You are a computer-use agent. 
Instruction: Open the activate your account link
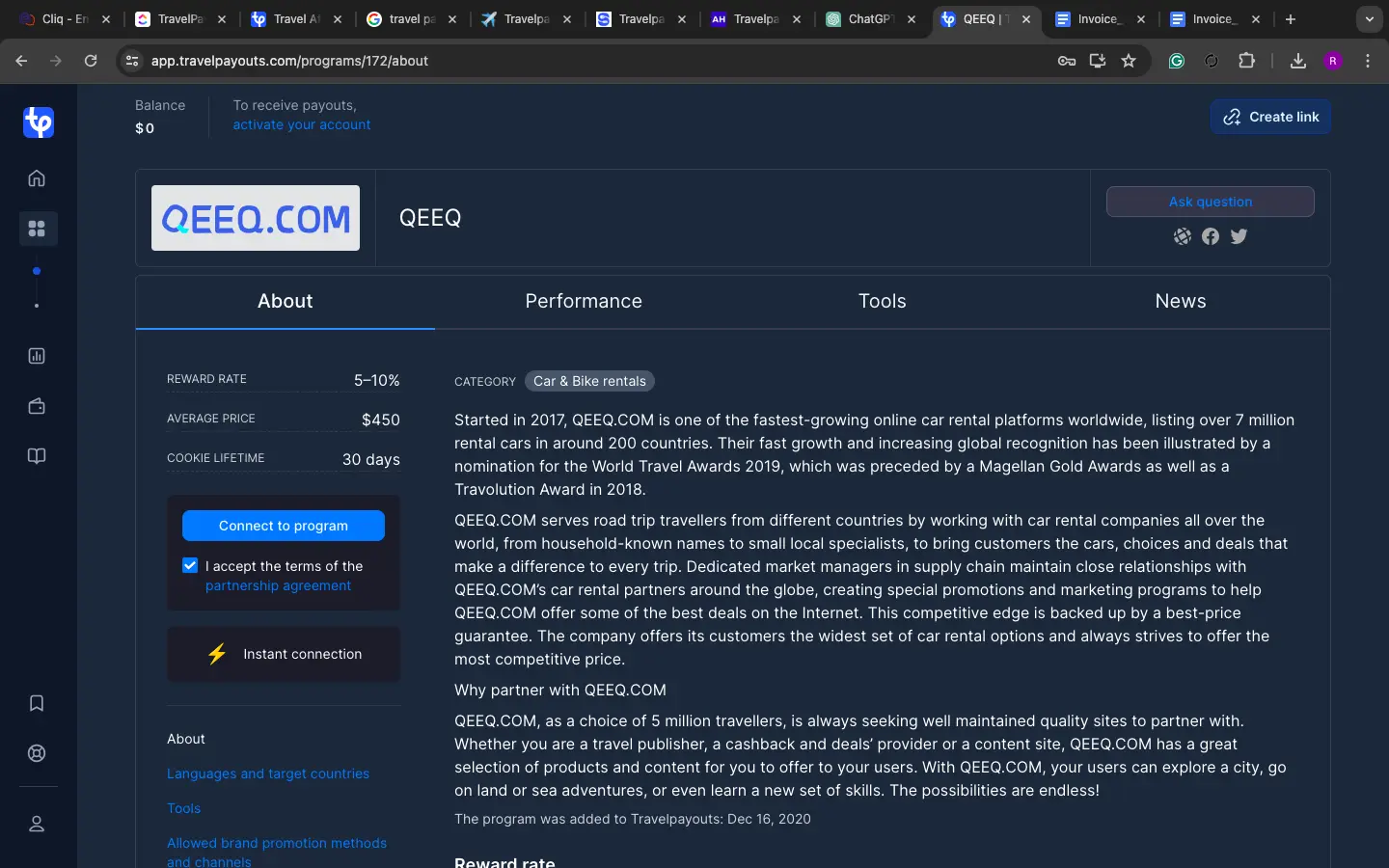tap(302, 124)
